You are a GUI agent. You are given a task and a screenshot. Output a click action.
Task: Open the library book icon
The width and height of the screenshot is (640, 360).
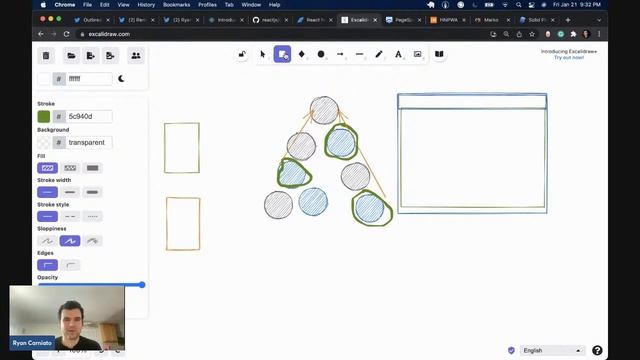(439, 54)
